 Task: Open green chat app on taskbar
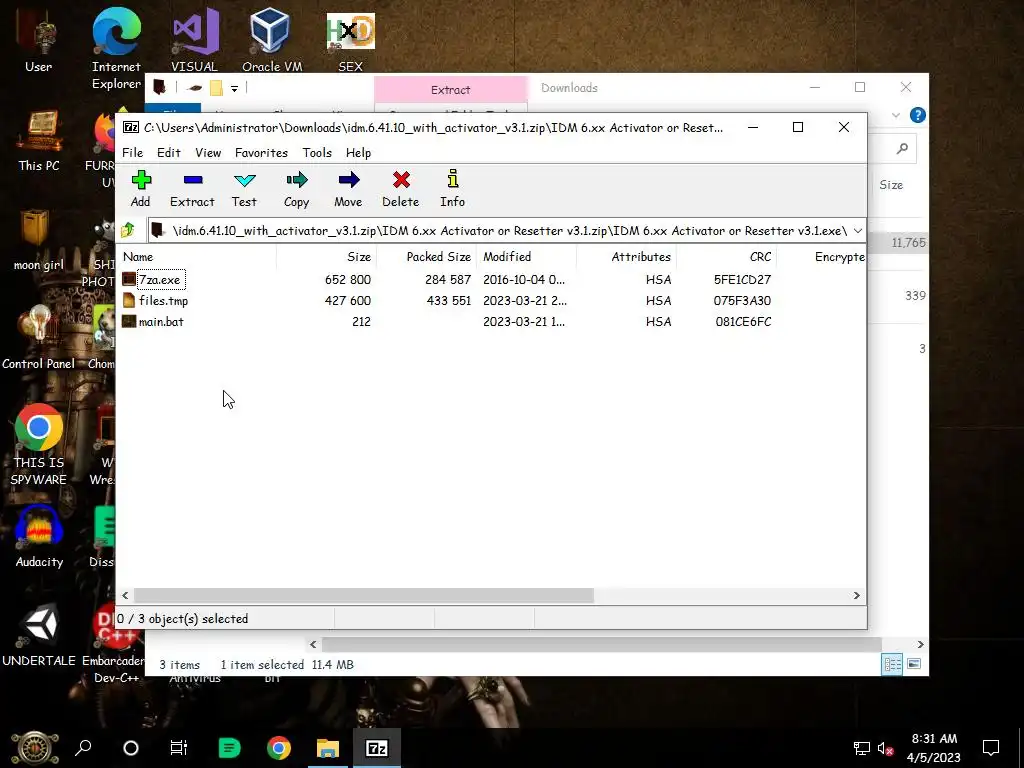pyautogui.click(x=229, y=748)
